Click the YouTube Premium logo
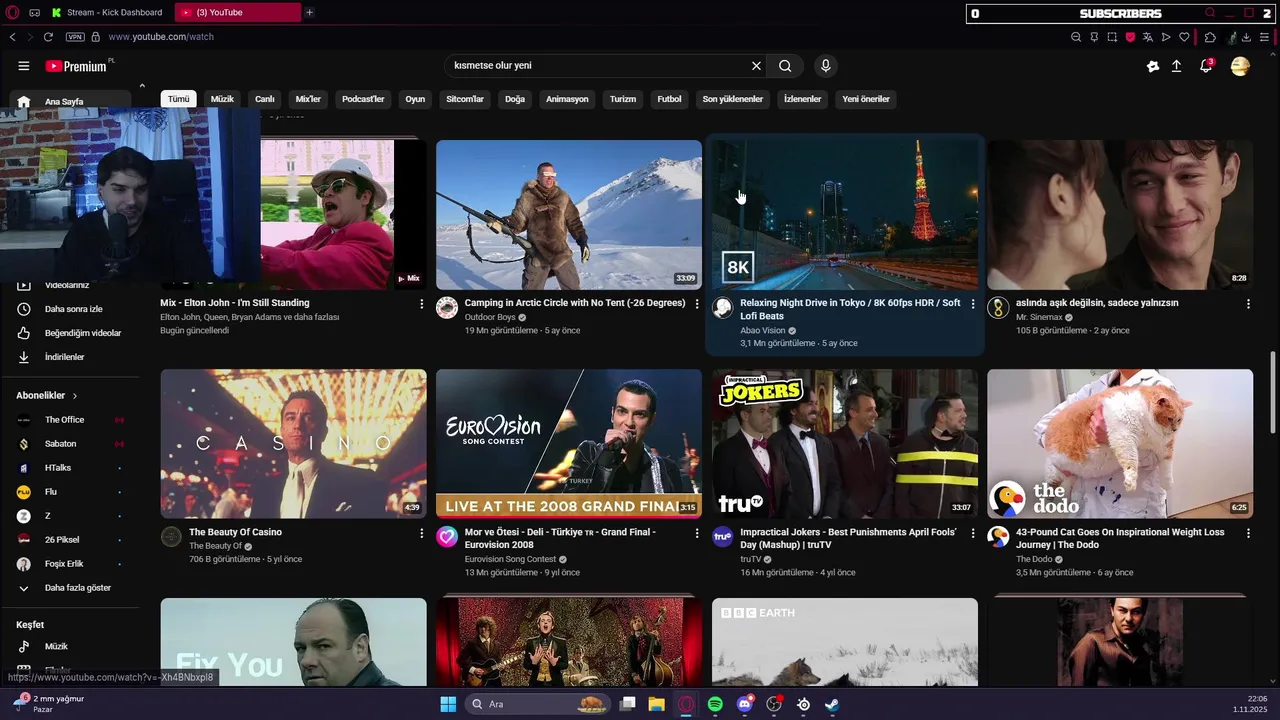Image resolution: width=1280 pixels, height=720 pixels. pos(76,66)
